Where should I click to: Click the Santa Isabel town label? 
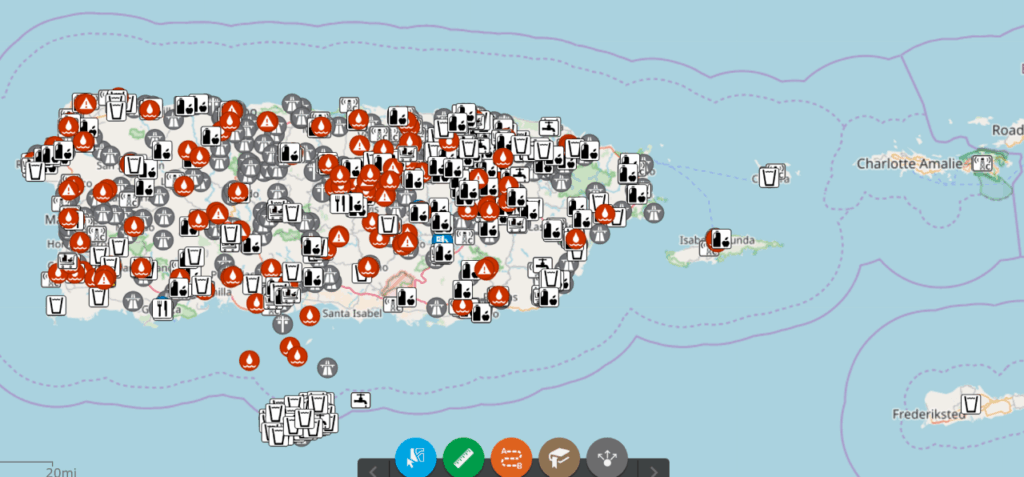point(355,313)
